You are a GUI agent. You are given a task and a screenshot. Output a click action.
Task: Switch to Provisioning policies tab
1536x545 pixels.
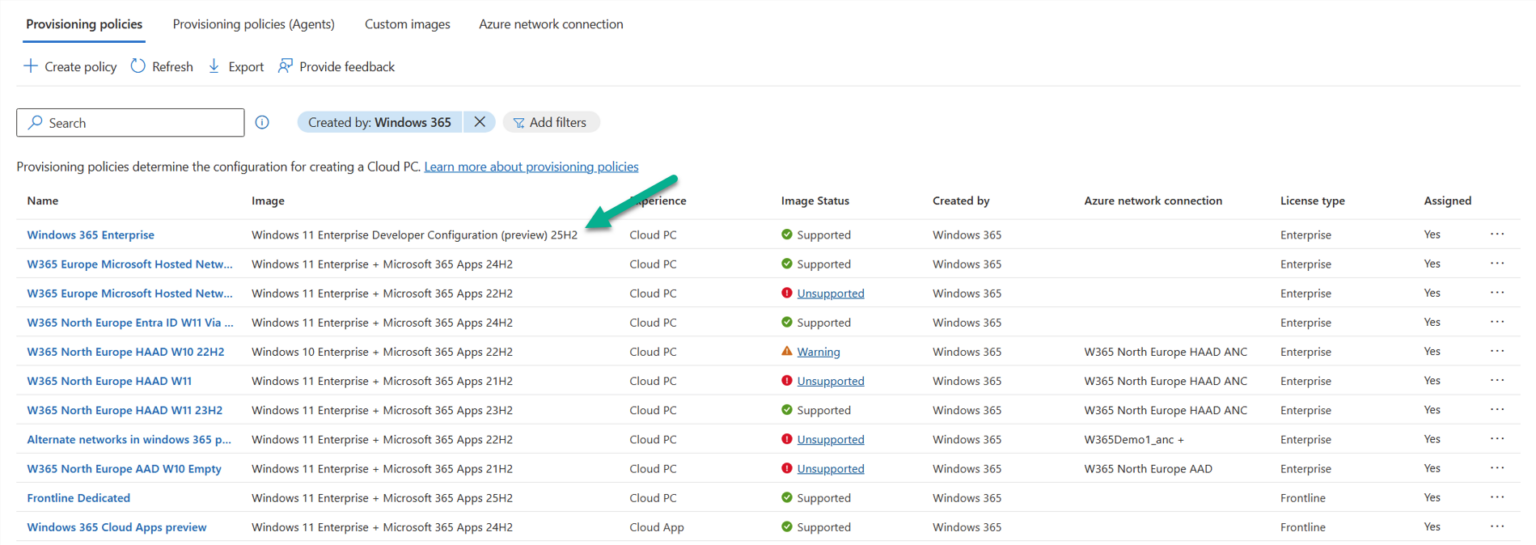(x=84, y=24)
